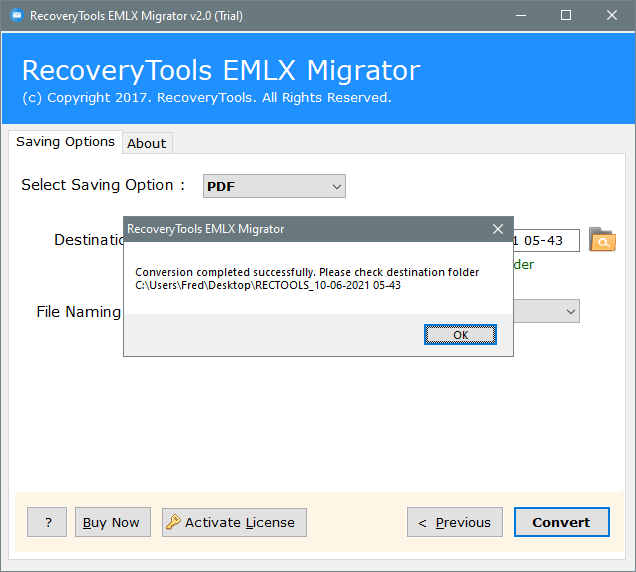Maximize the EMLX Migrator window
The image size is (636, 572).
pos(566,15)
